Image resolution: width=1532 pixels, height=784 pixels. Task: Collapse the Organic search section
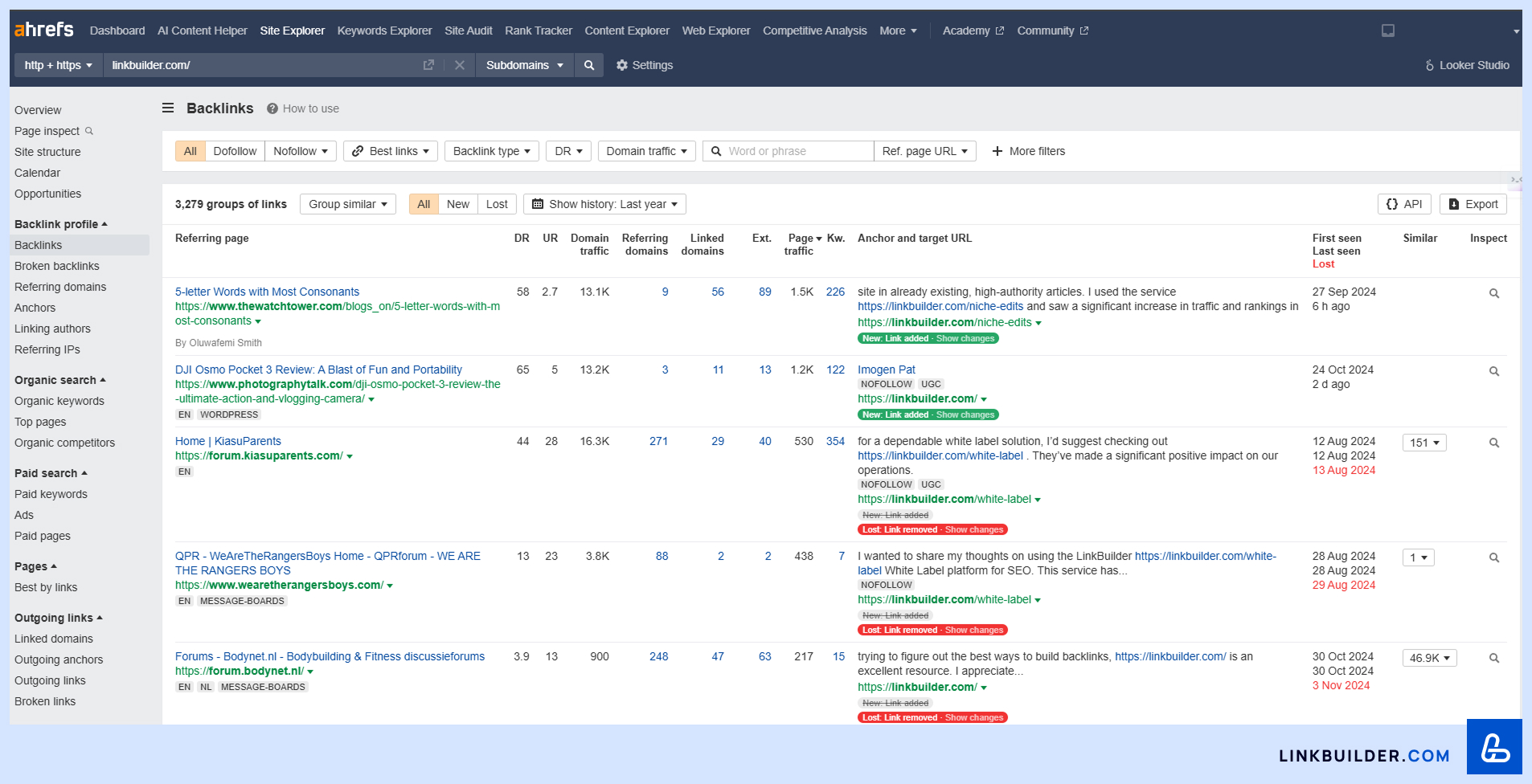(x=60, y=380)
